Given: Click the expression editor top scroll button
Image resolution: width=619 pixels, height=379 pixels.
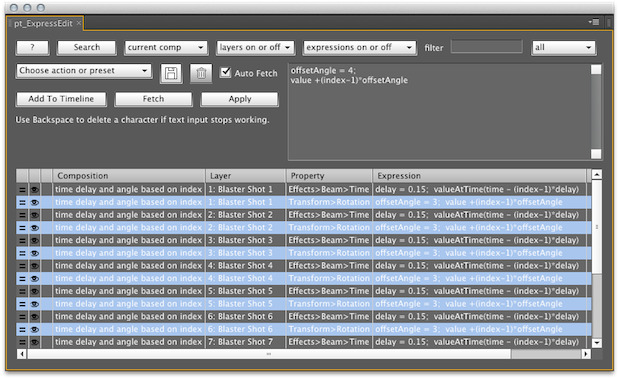Looking at the screenshot, I should [596, 70].
